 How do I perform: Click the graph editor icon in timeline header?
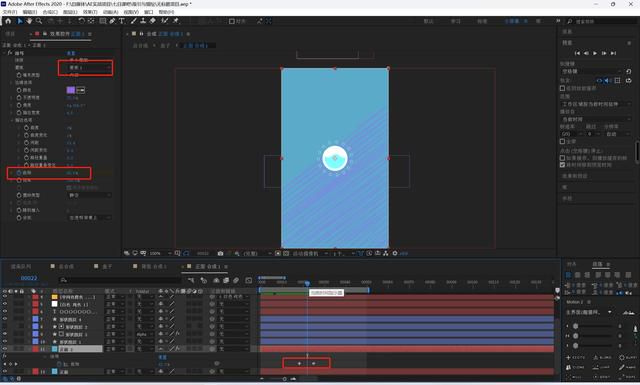pos(249,280)
